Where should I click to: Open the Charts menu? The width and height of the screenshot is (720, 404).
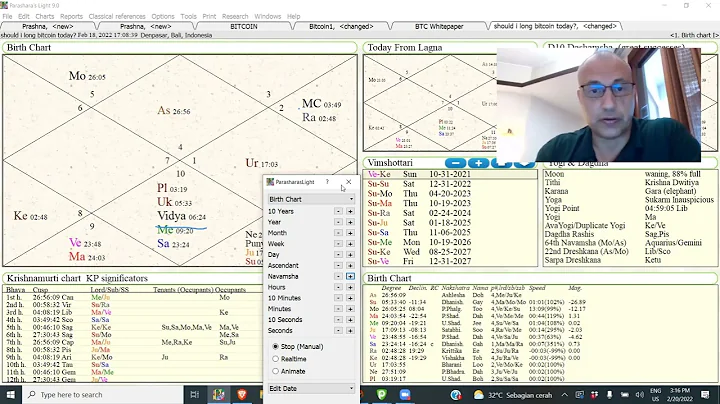pyautogui.click(x=45, y=16)
